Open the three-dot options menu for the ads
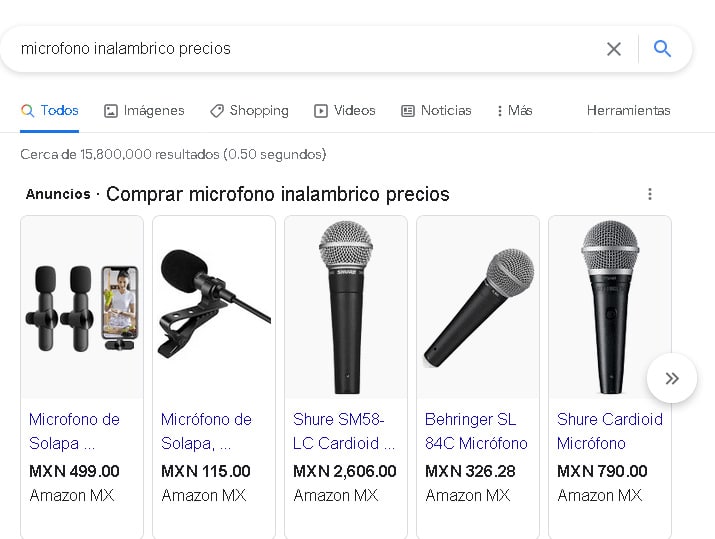 pyautogui.click(x=650, y=194)
